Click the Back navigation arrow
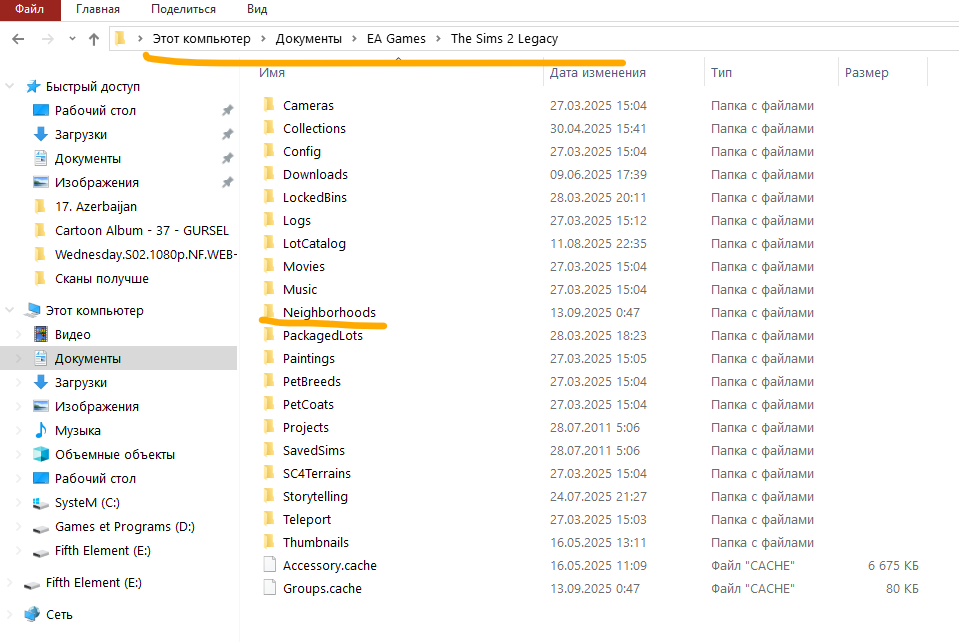Image resolution: width=959 pixels, height=642 pixels. [17, 39]
